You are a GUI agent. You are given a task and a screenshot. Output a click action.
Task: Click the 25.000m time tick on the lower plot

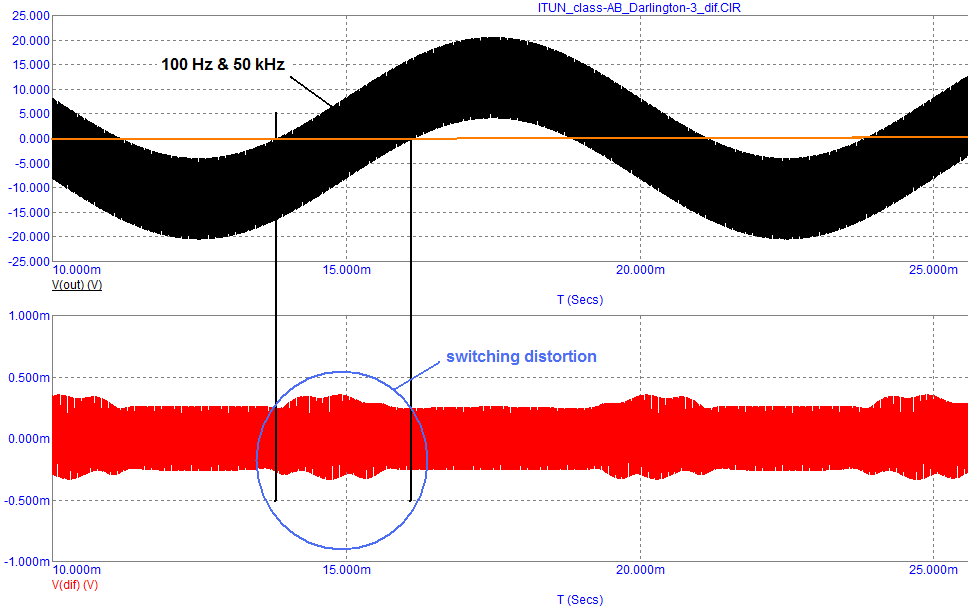[933, 570]
